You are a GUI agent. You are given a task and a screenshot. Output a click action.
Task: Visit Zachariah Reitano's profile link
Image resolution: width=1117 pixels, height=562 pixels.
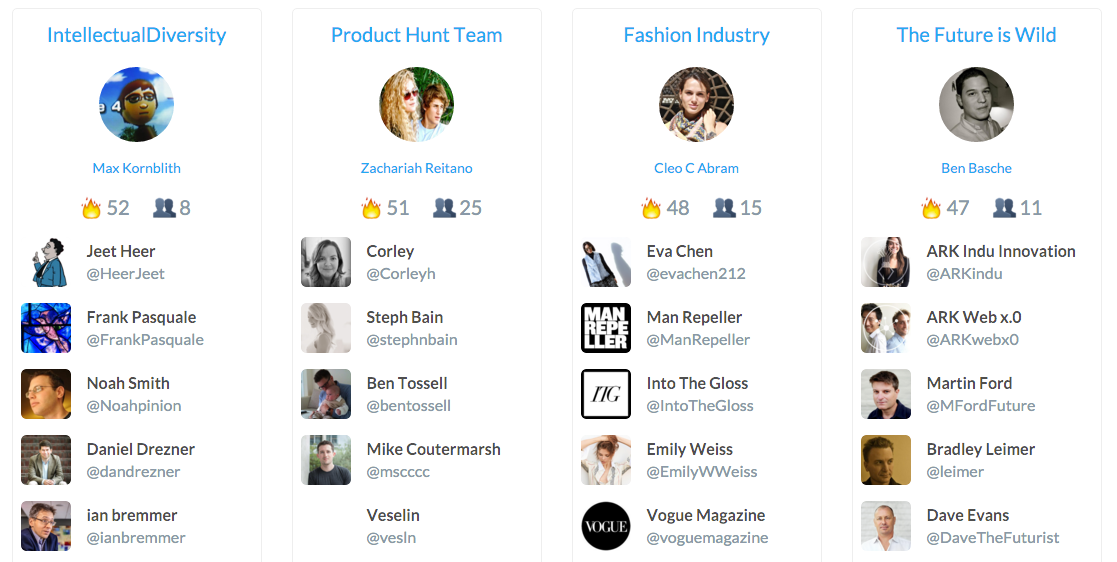coord(417,168)
